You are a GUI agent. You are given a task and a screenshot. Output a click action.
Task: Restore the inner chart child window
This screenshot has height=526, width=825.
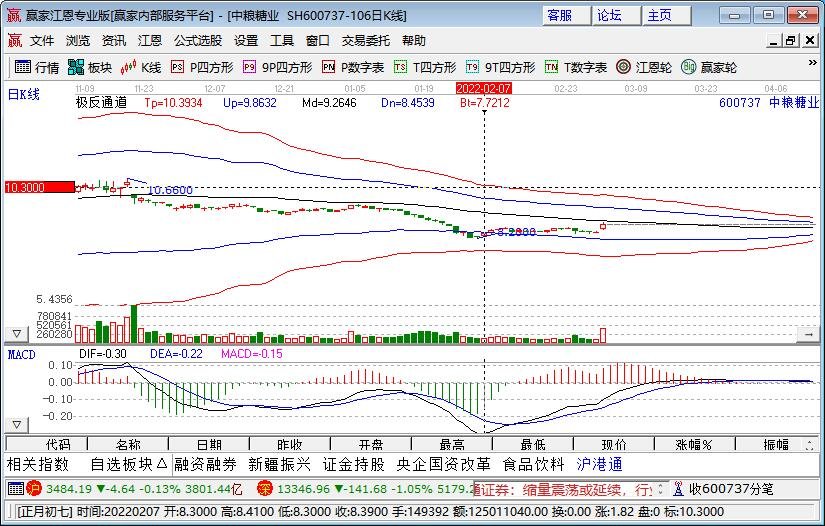coord(791,41)
